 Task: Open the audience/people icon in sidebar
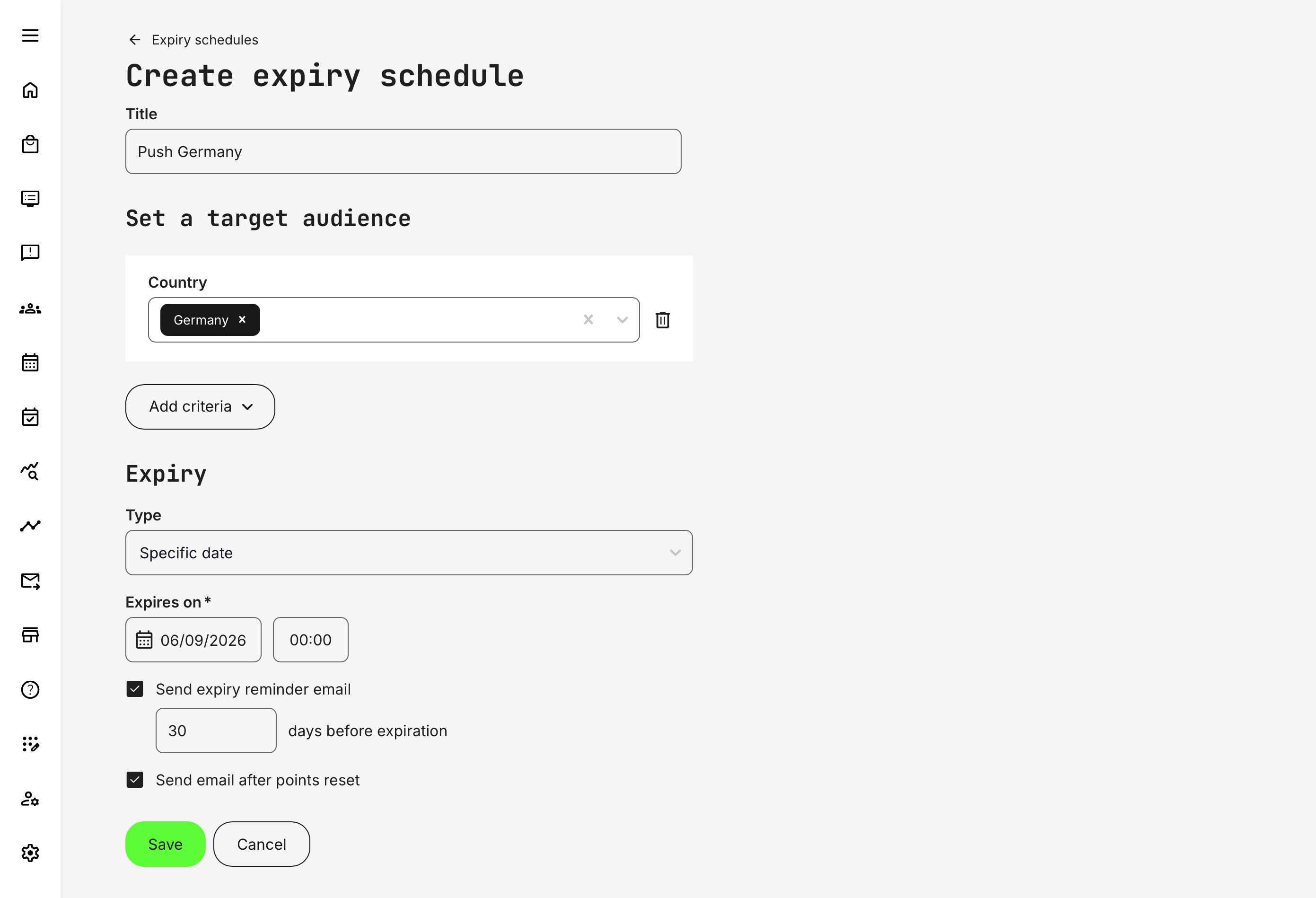pyautogui.click(x=30, y=308)
